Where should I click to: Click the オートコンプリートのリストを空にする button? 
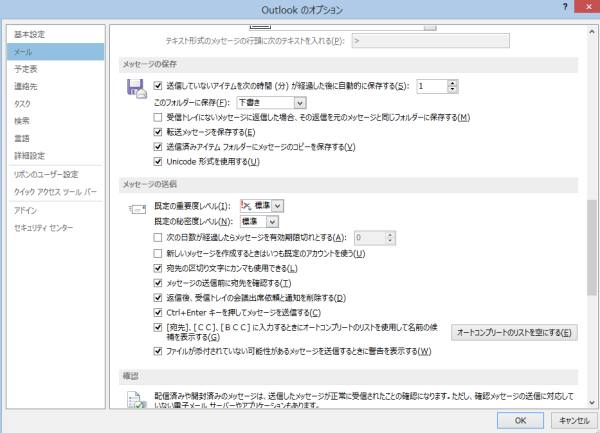pyautogui.click(x=514, y=332)
